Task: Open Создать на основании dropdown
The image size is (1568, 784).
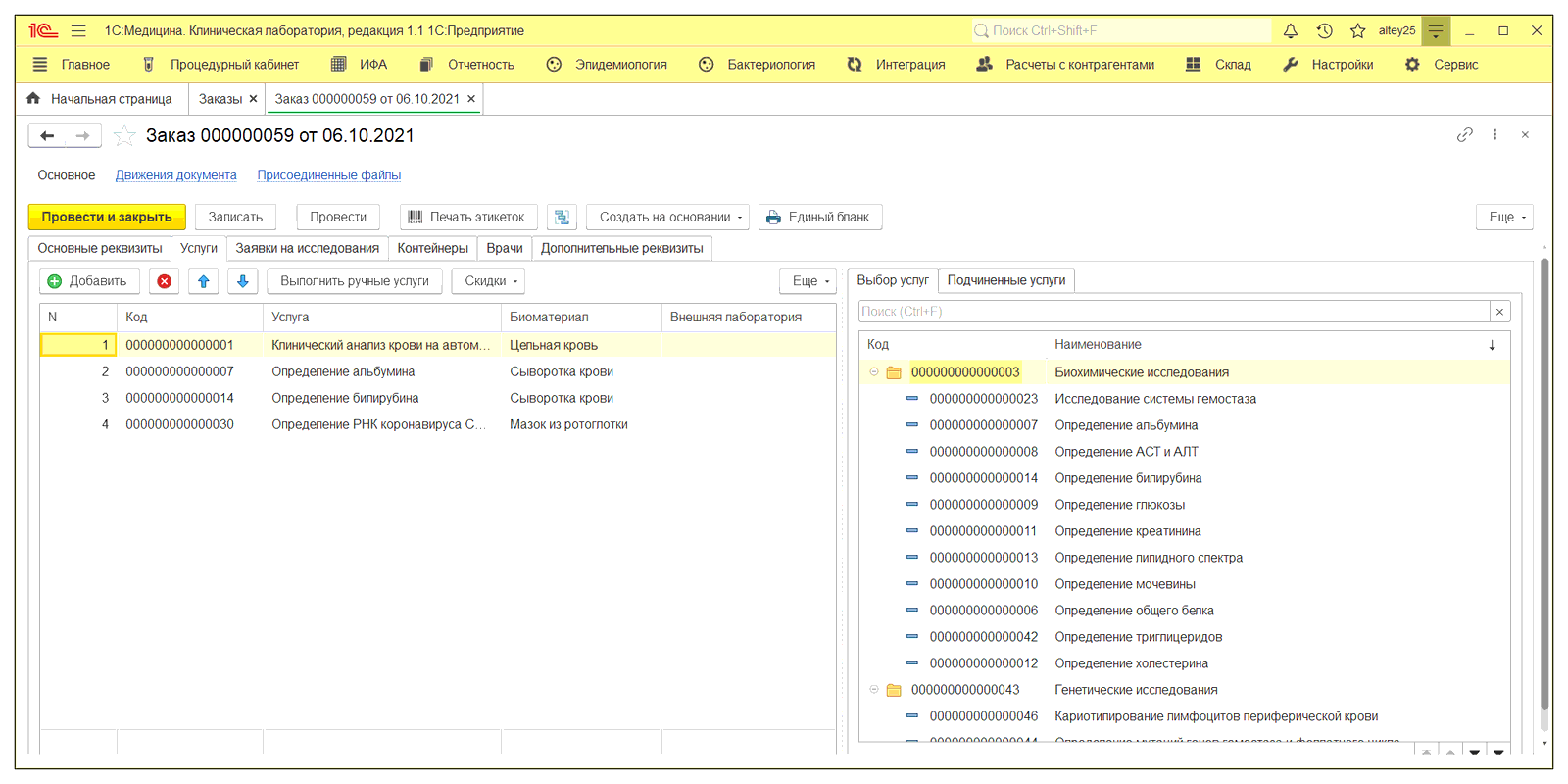Action: 667,217
